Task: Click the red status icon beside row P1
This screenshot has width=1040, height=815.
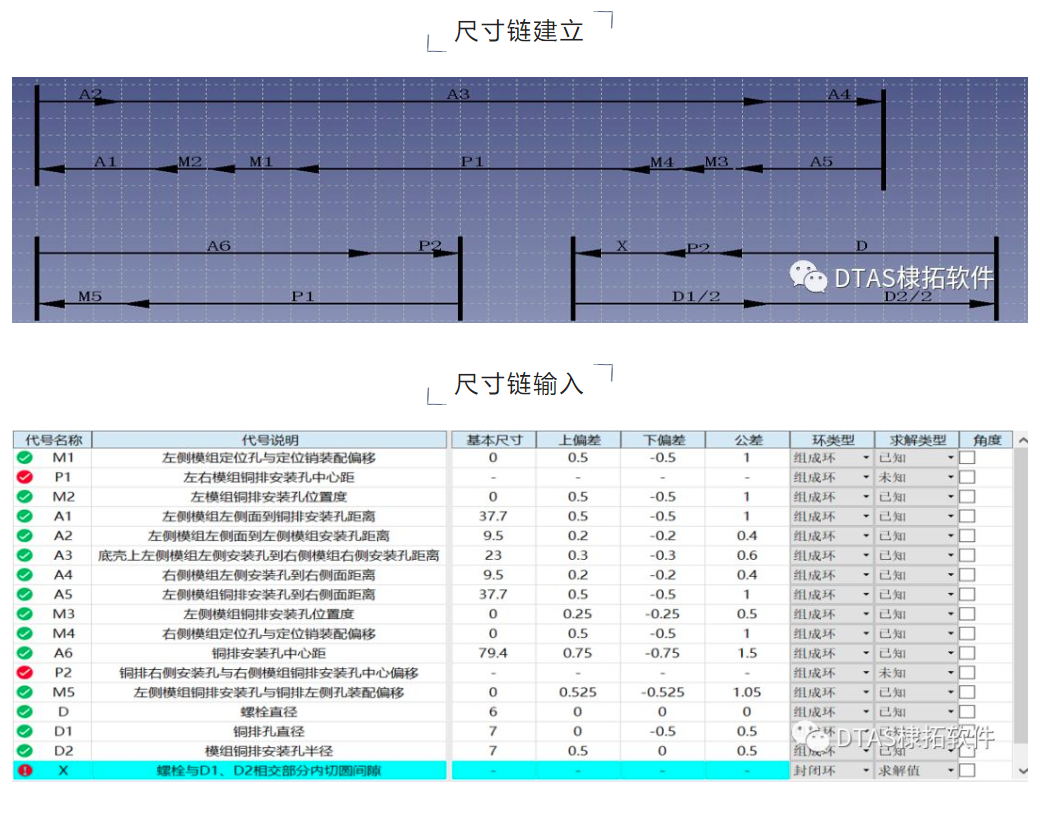Action: [x=24, y=478]
